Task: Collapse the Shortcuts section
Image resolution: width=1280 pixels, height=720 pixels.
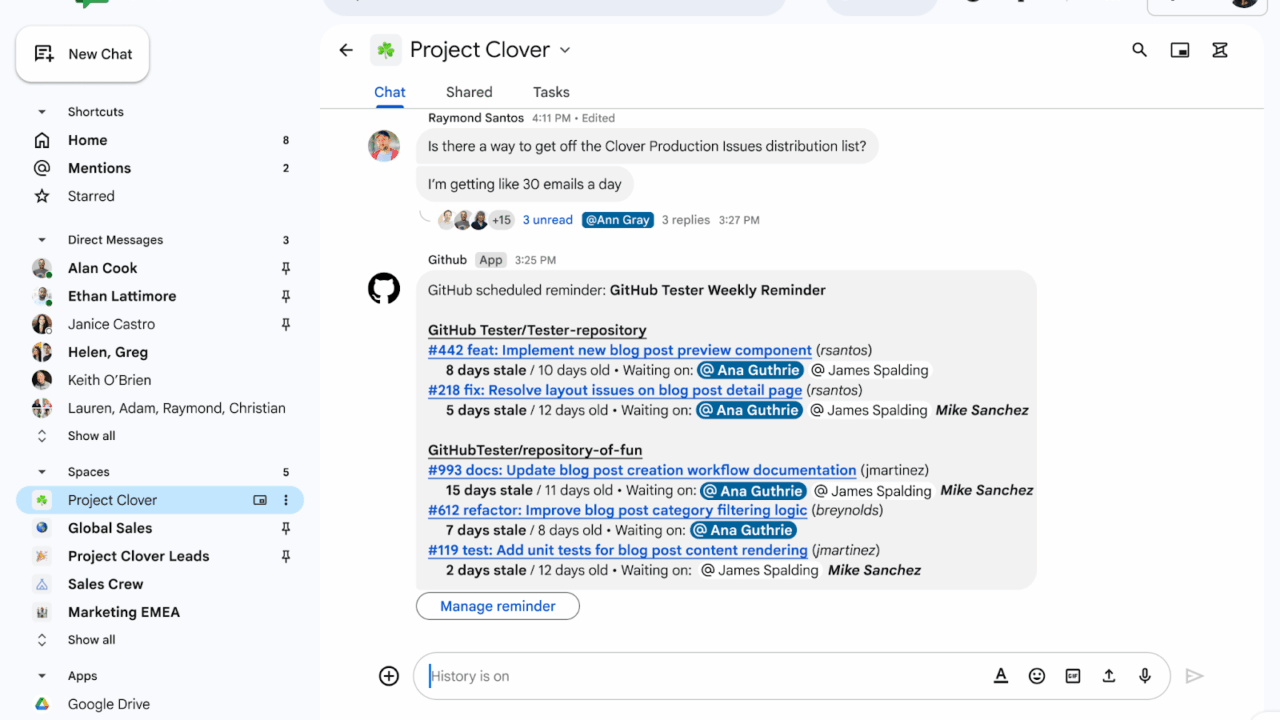Action: (x=42, y=112)
